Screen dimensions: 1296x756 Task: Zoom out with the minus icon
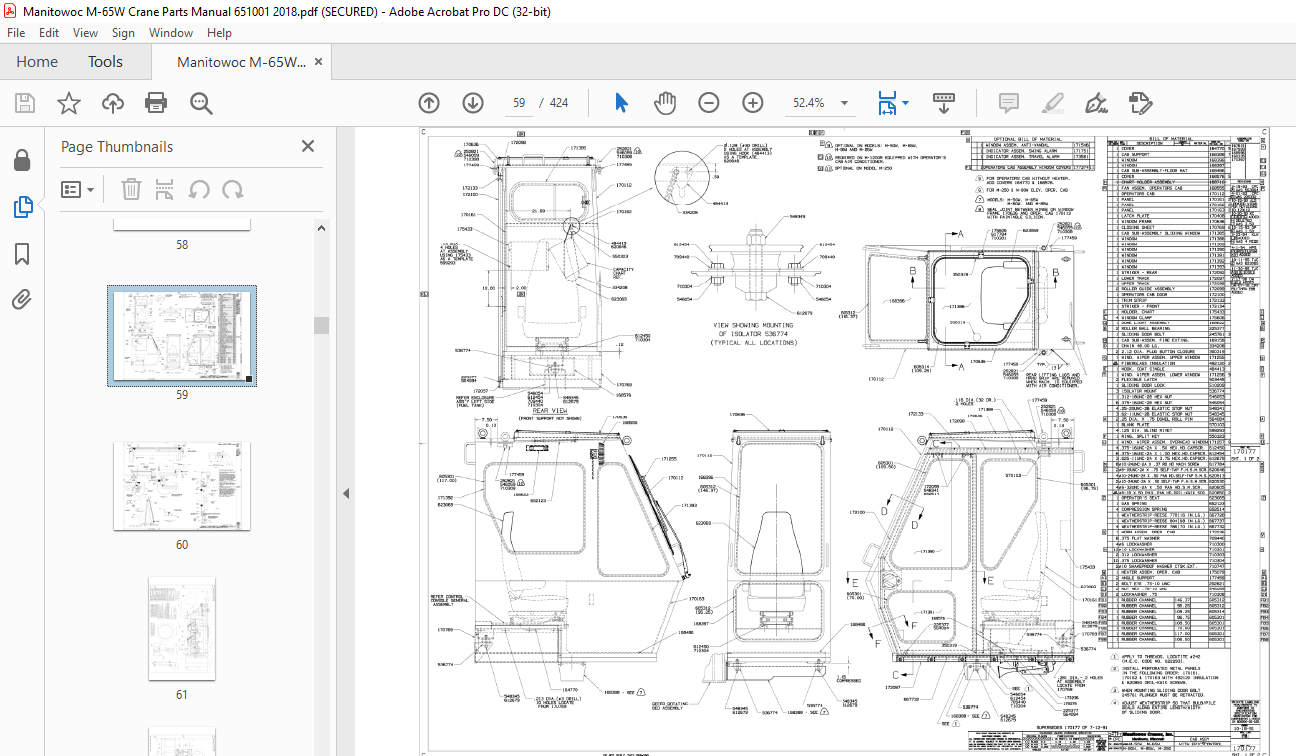point(709,103)
